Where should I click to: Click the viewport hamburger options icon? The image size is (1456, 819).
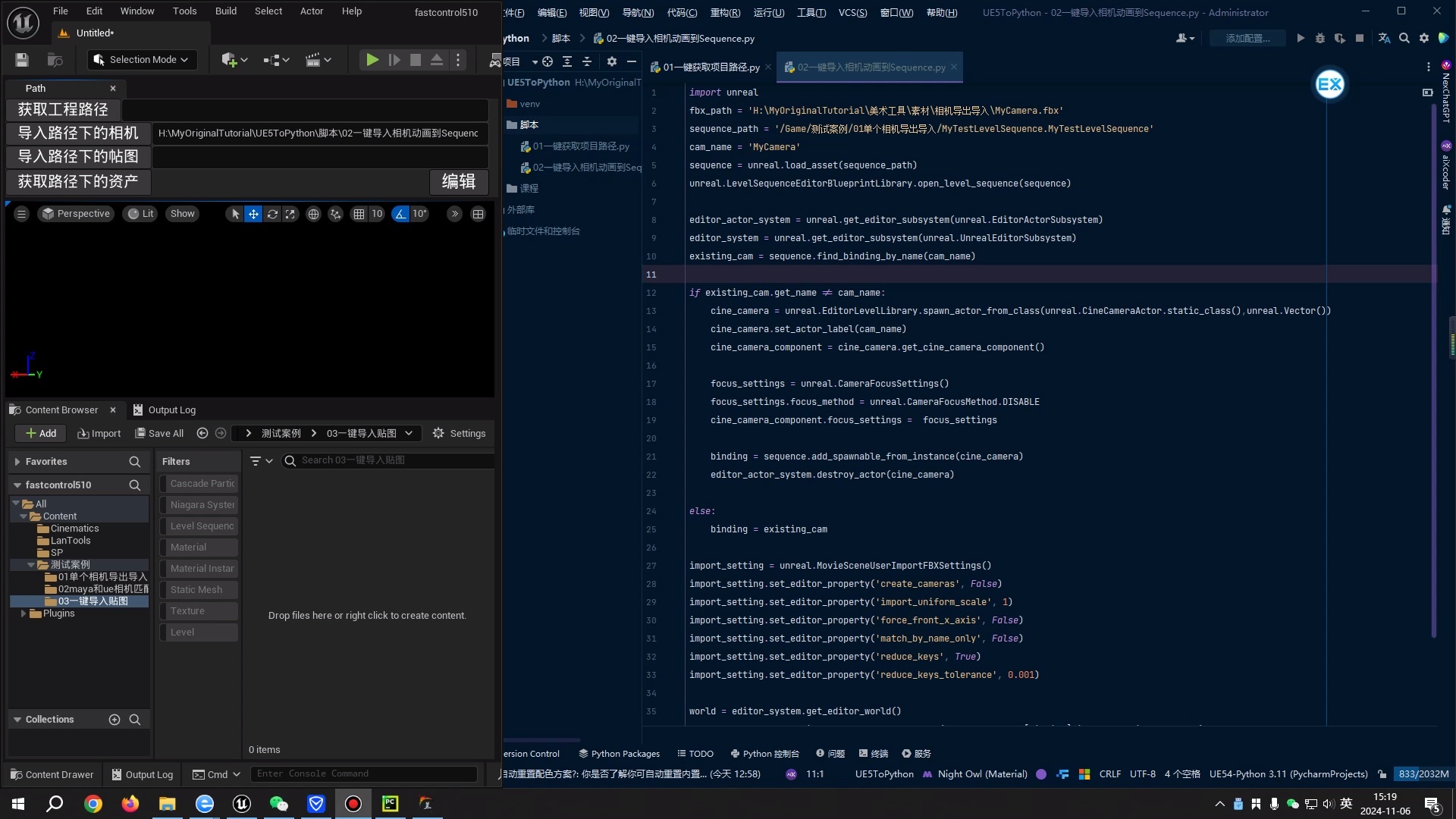coord(21,214)
